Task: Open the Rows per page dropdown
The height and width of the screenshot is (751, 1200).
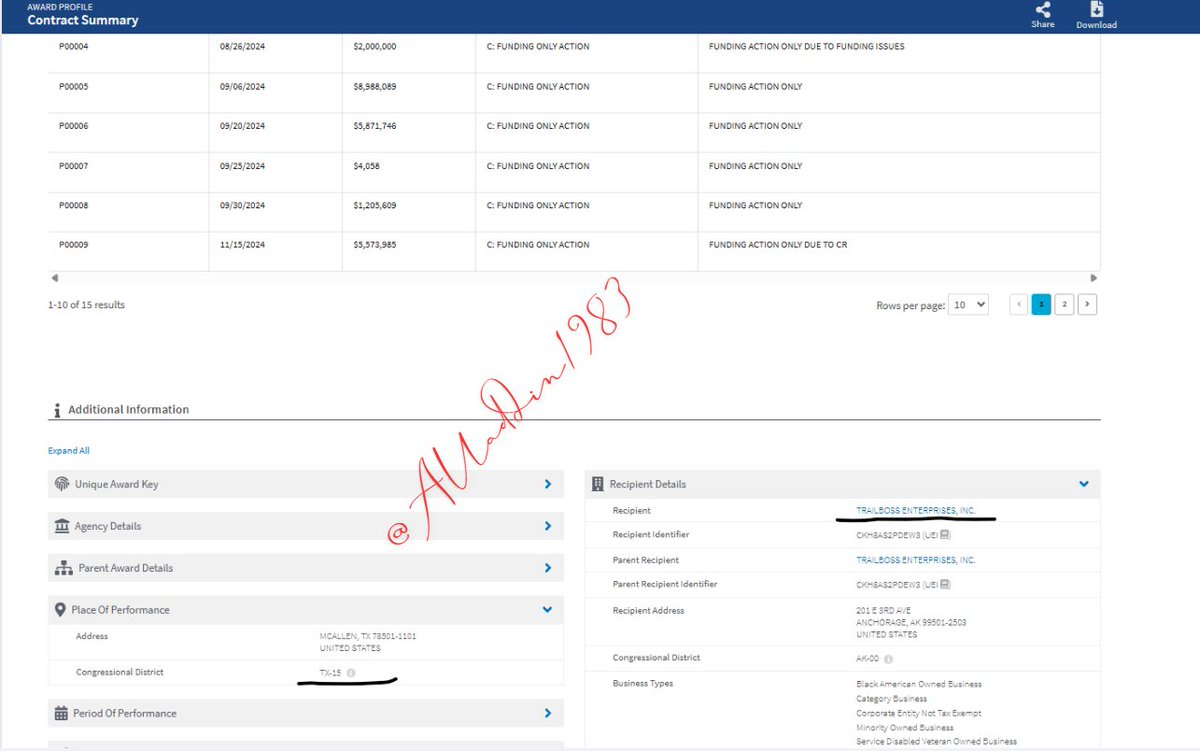Action: tap(968, 304)
